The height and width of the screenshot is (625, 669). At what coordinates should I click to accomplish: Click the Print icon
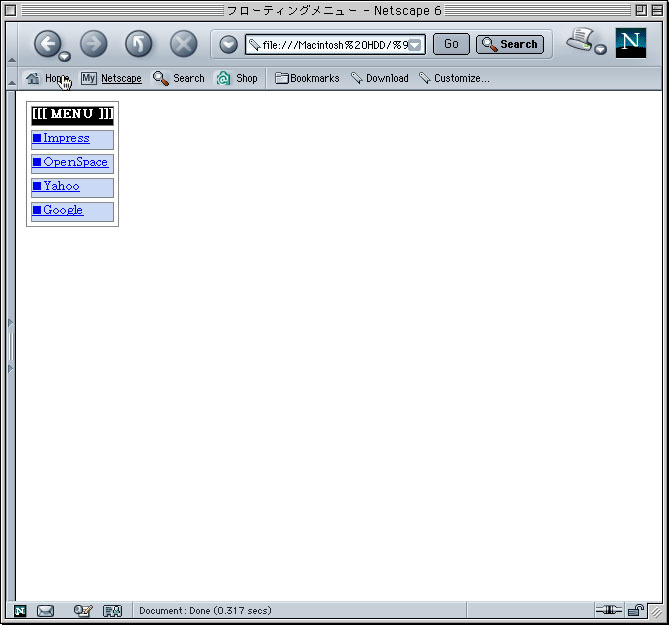580,40
